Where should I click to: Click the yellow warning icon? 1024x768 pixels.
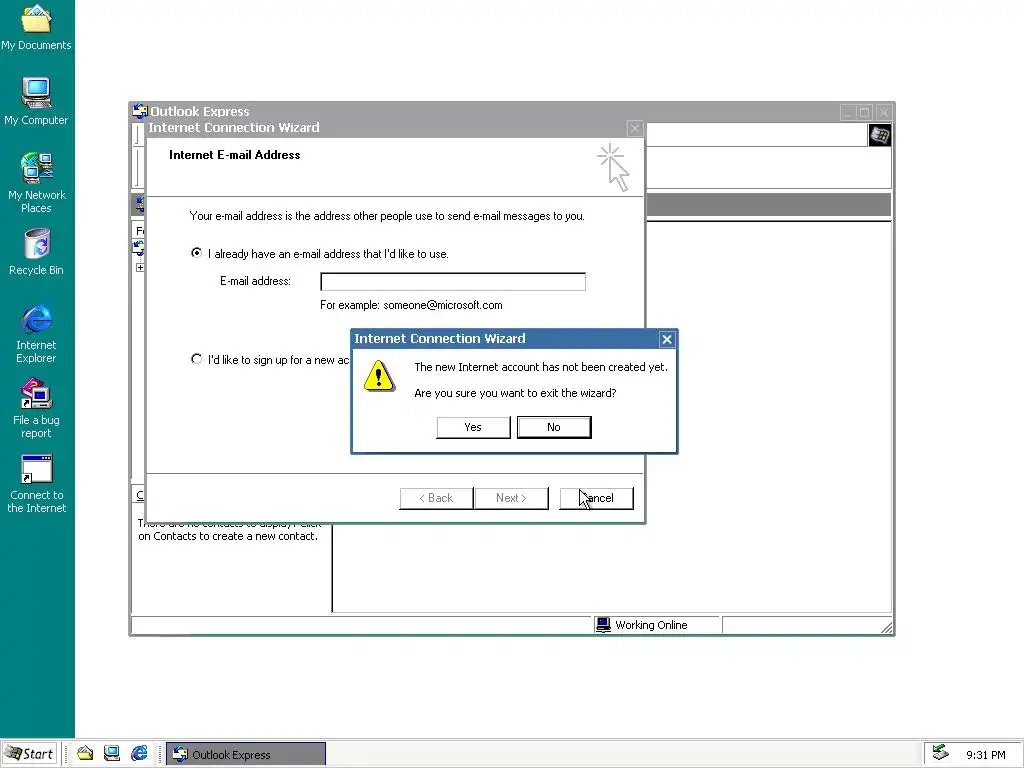coord(379,376)
